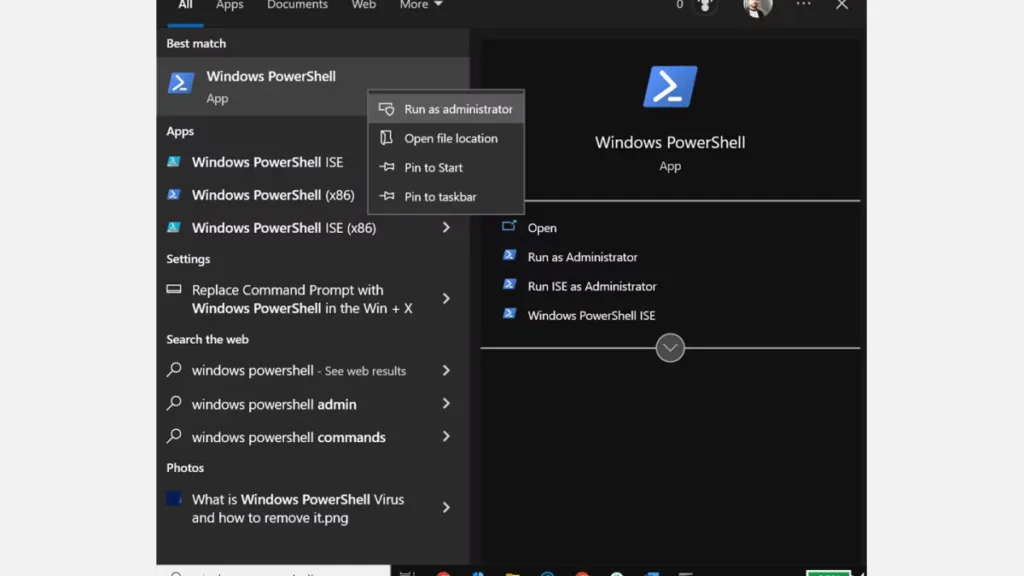The image size is (1024, 576).
Task: Click PowerShell icon beside Run ISE as Administrator
Action: pos(509,285)
